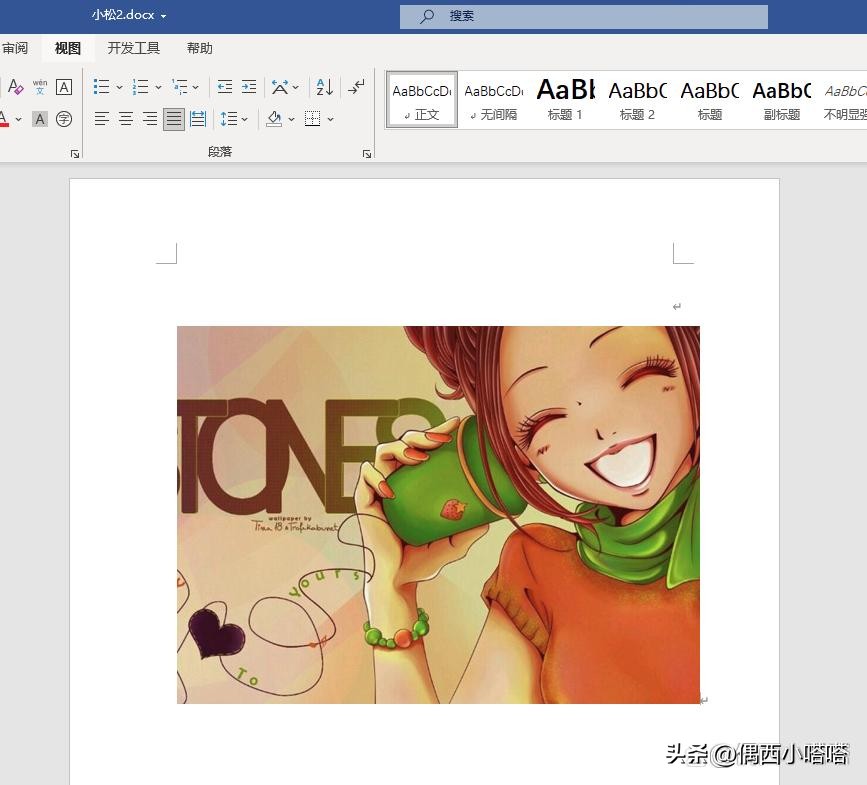Apply bulleted list formatting
This screenshot has width=867, height=785.
101,87
